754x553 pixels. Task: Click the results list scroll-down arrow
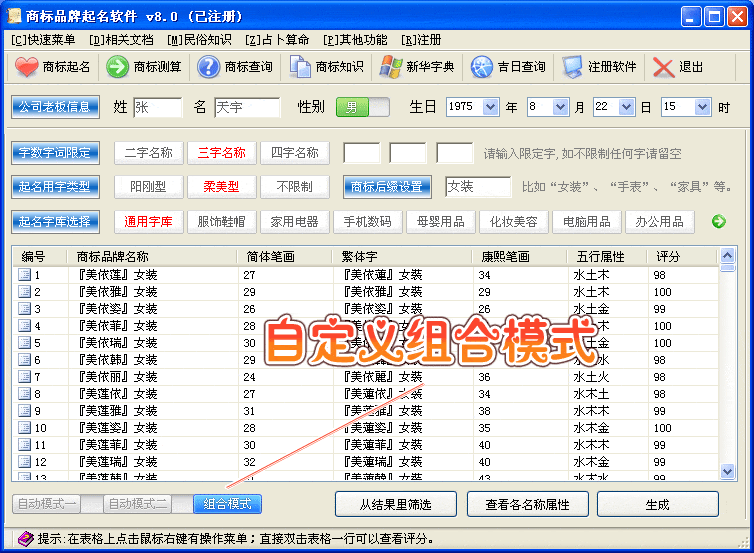[728, 472]
